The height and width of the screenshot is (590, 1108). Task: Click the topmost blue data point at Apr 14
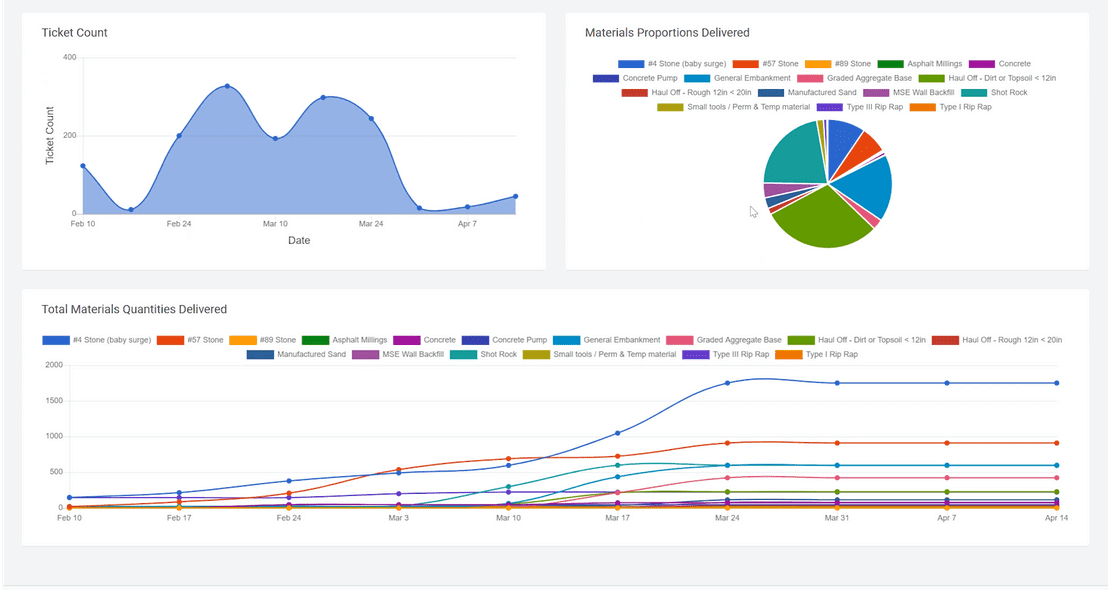pos(1058,382)
